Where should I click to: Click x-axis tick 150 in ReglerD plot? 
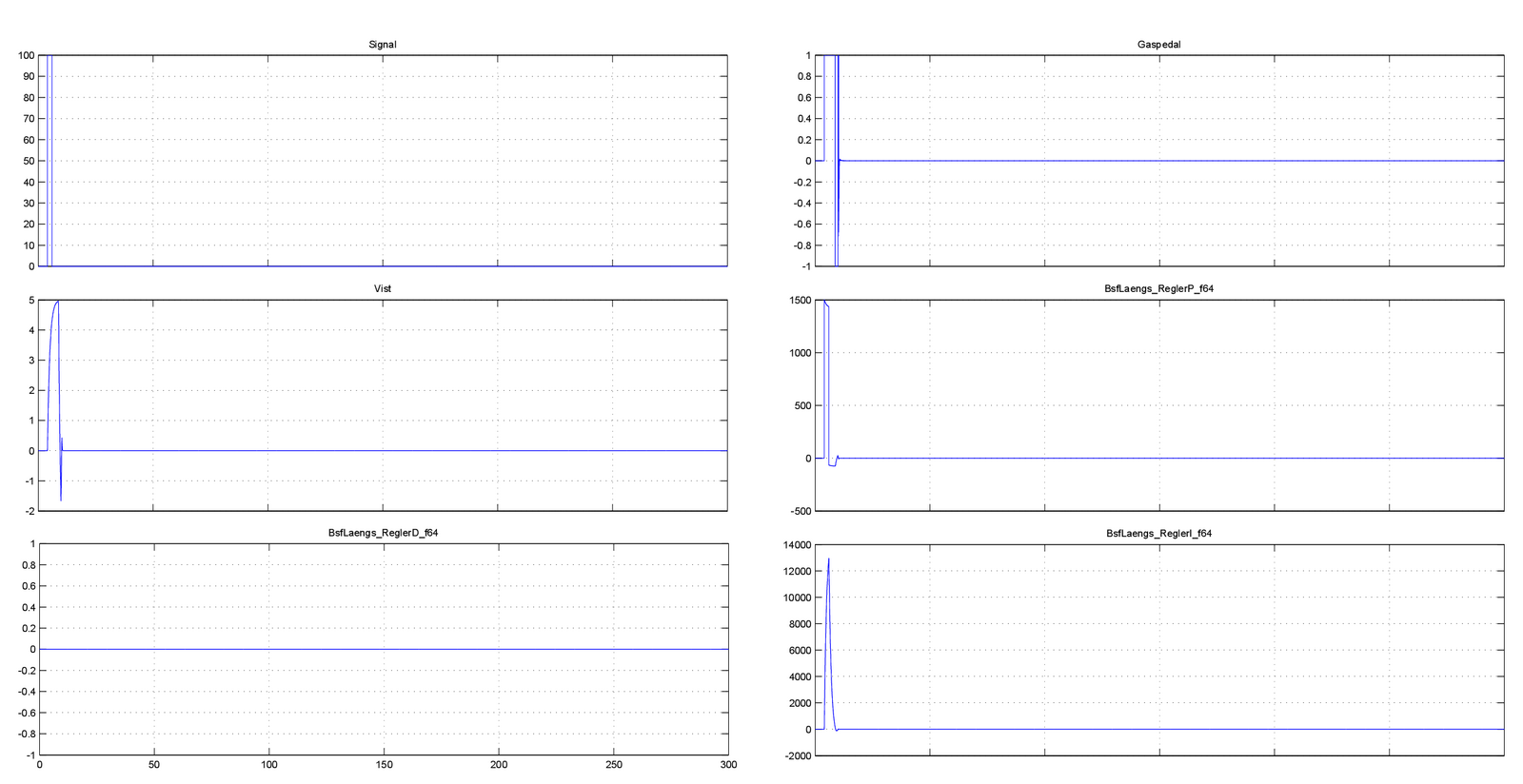pyautogui.click(x=384, y=764)
